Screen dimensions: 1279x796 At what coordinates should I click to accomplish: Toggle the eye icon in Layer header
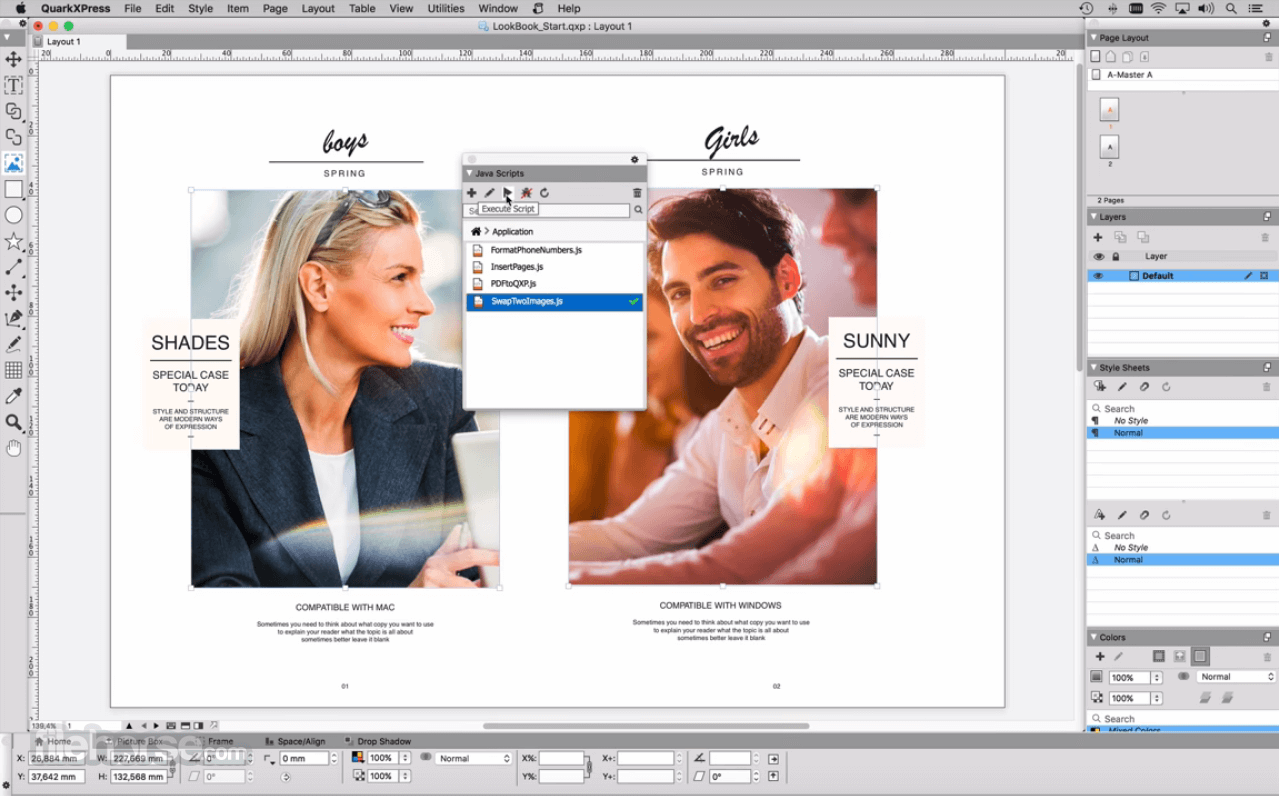point(1099,257)
